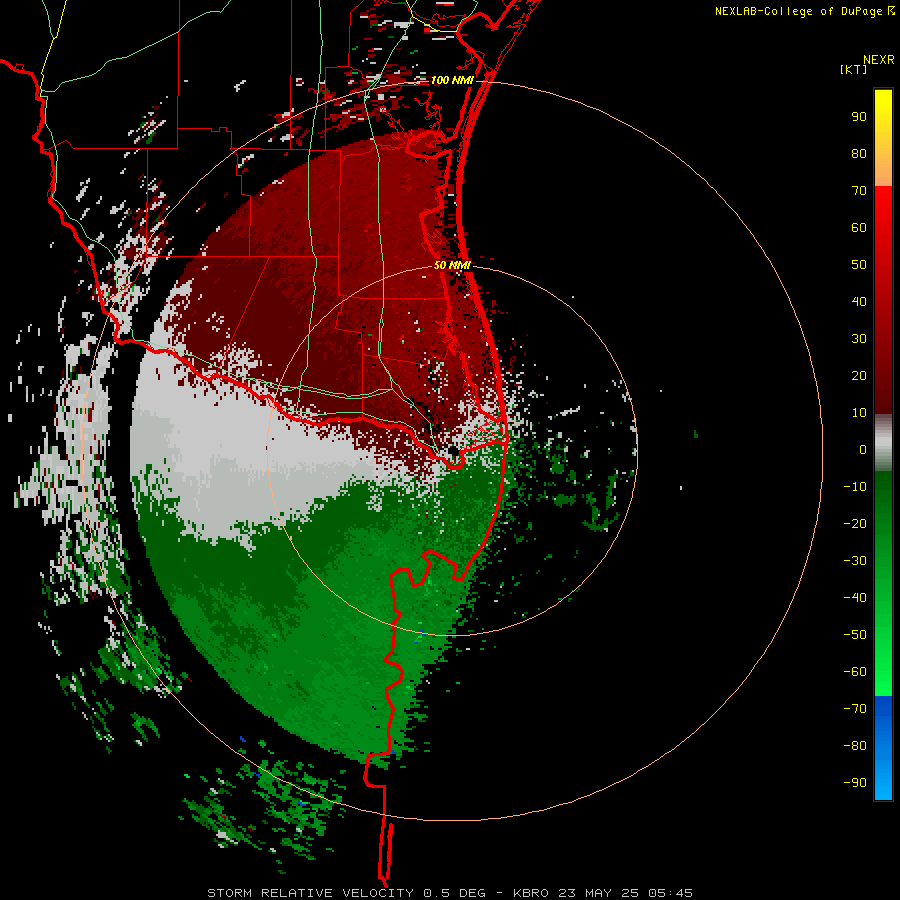Viewport: 900px width, 900px height.
Task: Click the -10 value on velocity scale
Action: click(855, 487)
